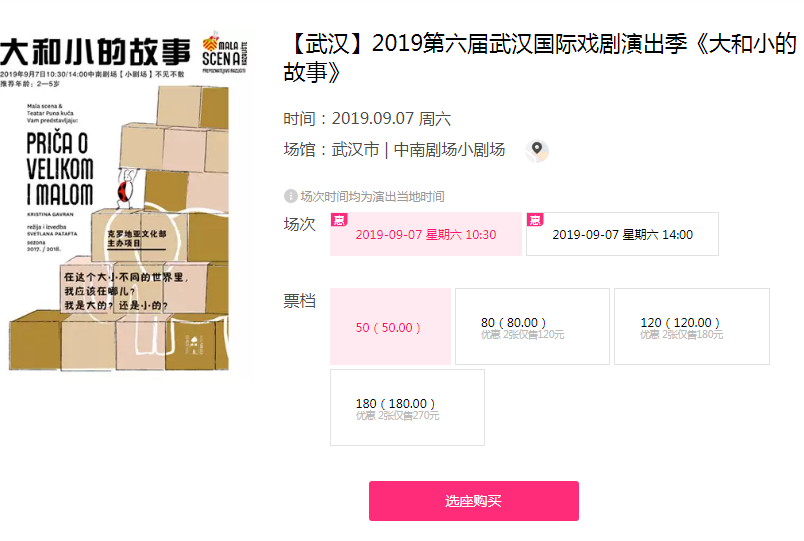Click the event title text
804x541 pixels.
point(539,57)
